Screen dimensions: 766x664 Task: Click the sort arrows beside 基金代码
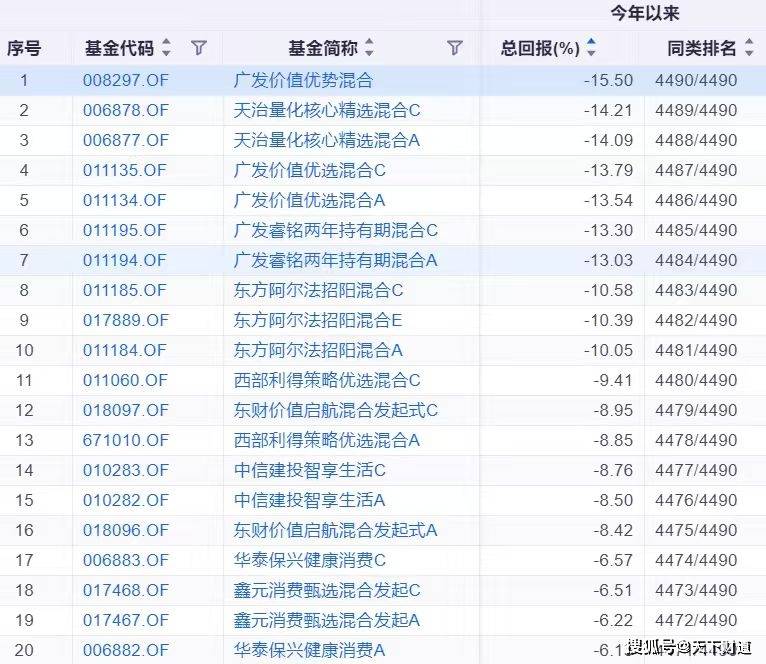(166, 48)
